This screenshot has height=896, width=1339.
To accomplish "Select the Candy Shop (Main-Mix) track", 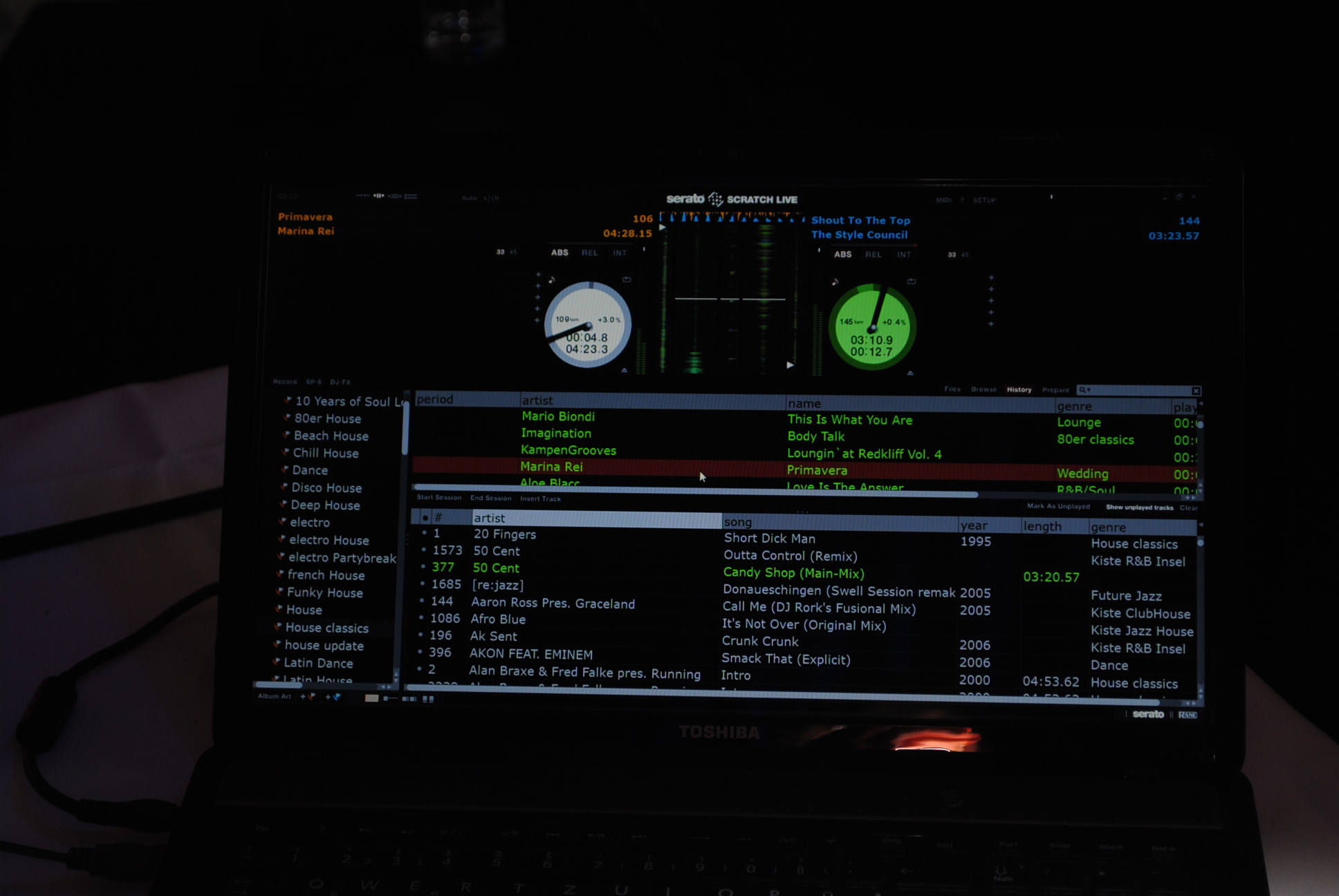I will pos(793,572).
